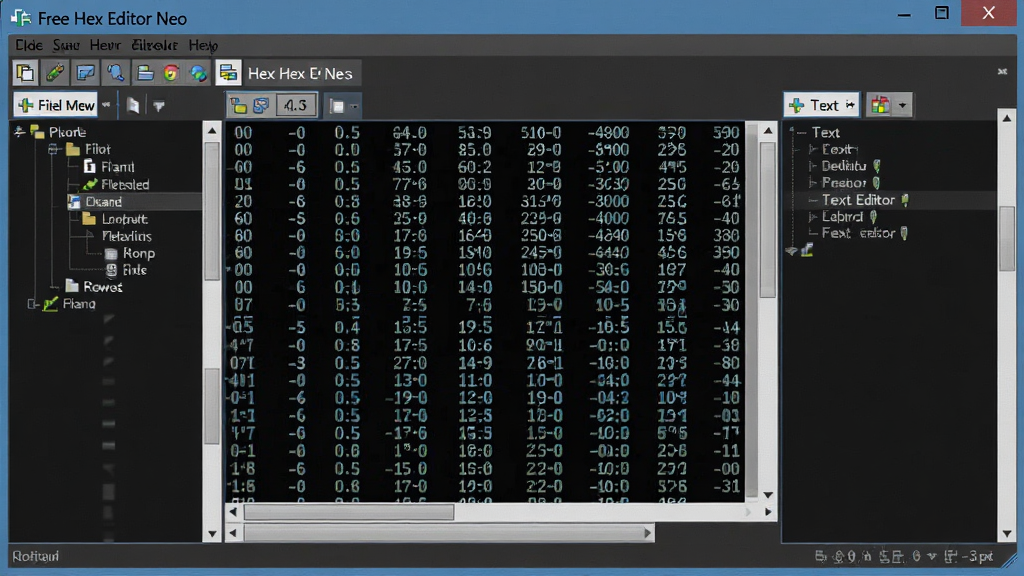1024x576 pixels.
Task: Open the Suae menu
Action: click(x=66, y=45)
